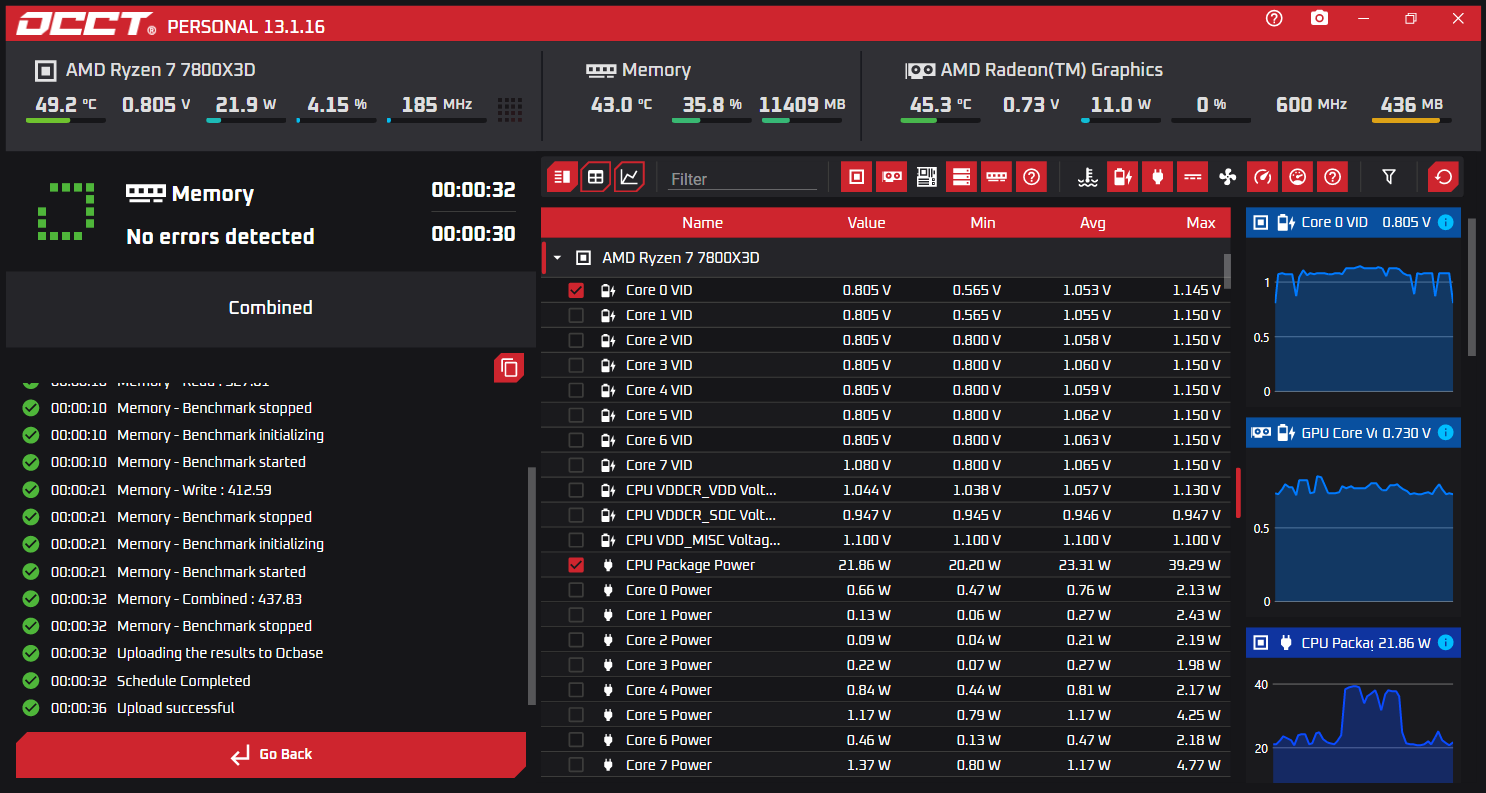Check the Core 7 Power checkbox

coord(576,765)
